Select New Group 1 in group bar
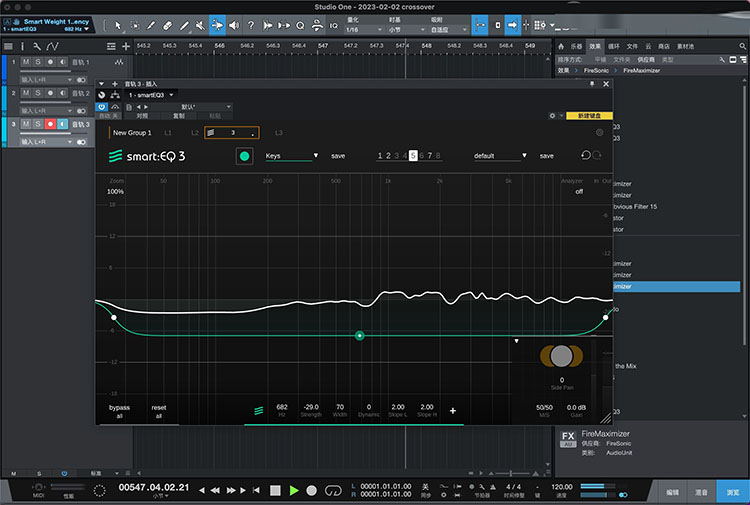Screen dimensions: 750x505 coord(132,133)
